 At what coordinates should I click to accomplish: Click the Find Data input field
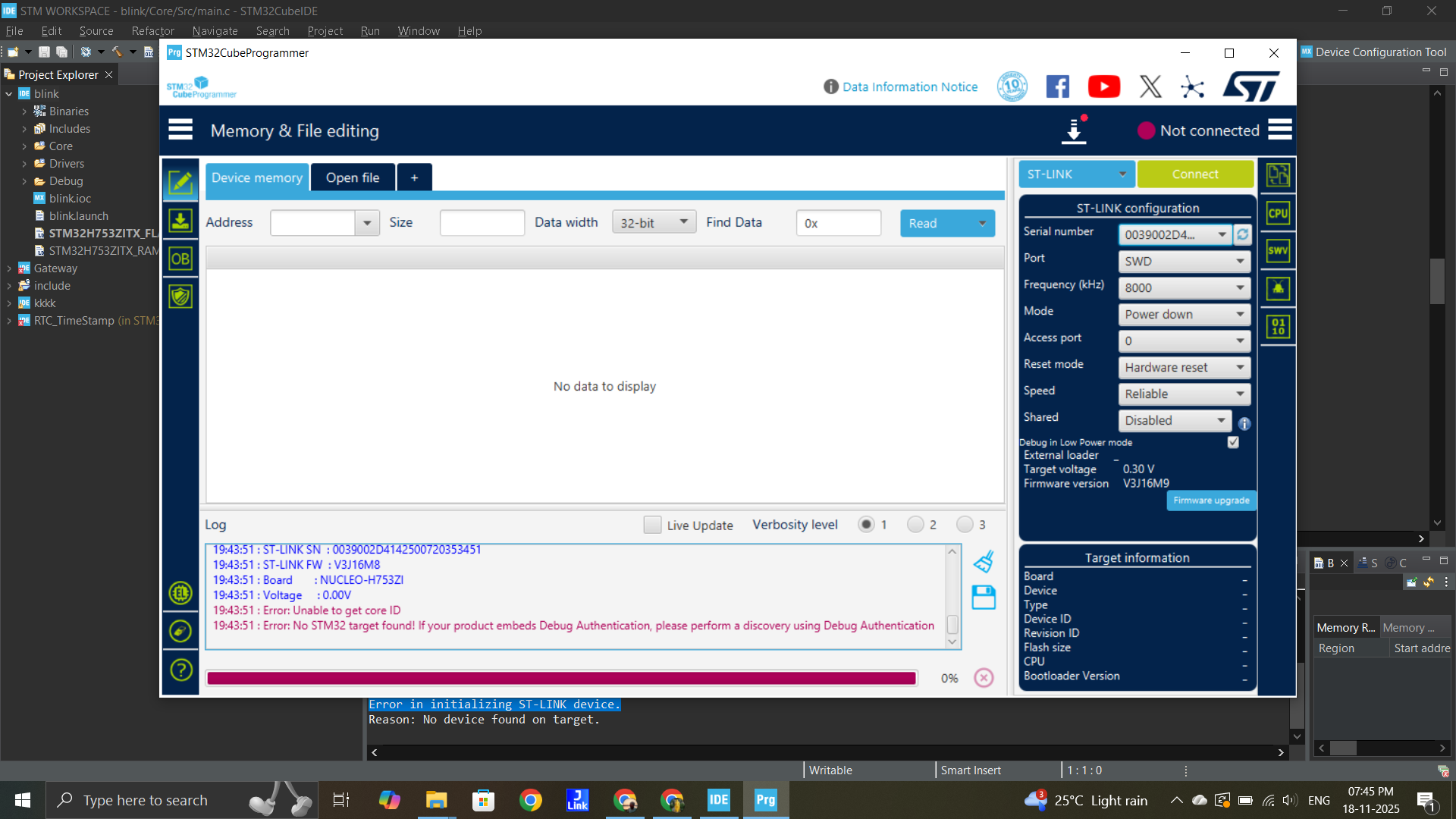(839, 223)
